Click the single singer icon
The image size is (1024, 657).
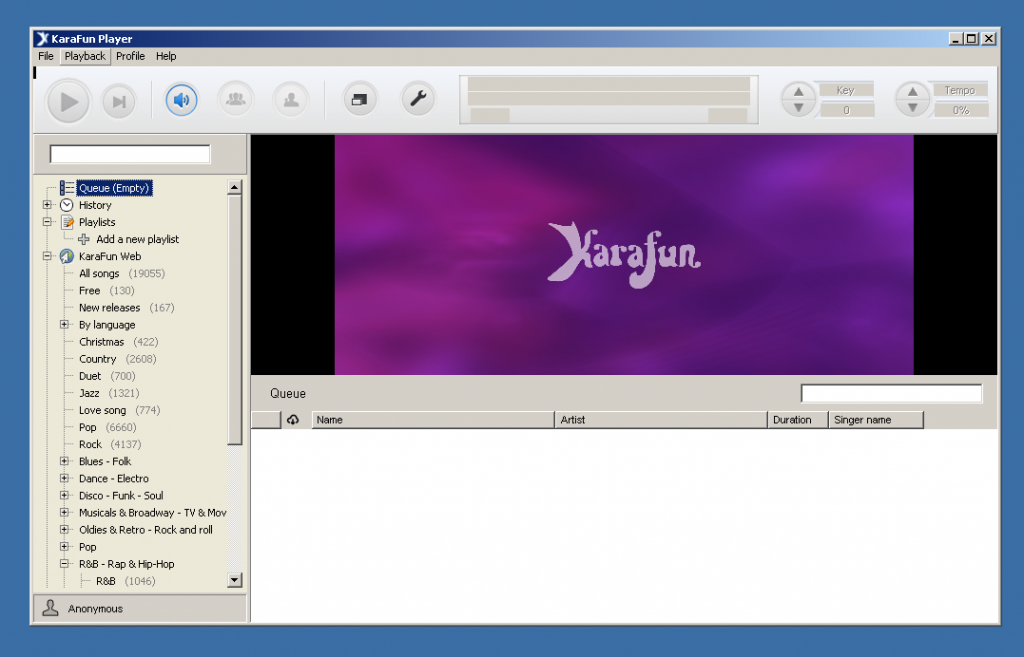pos(291,100)
